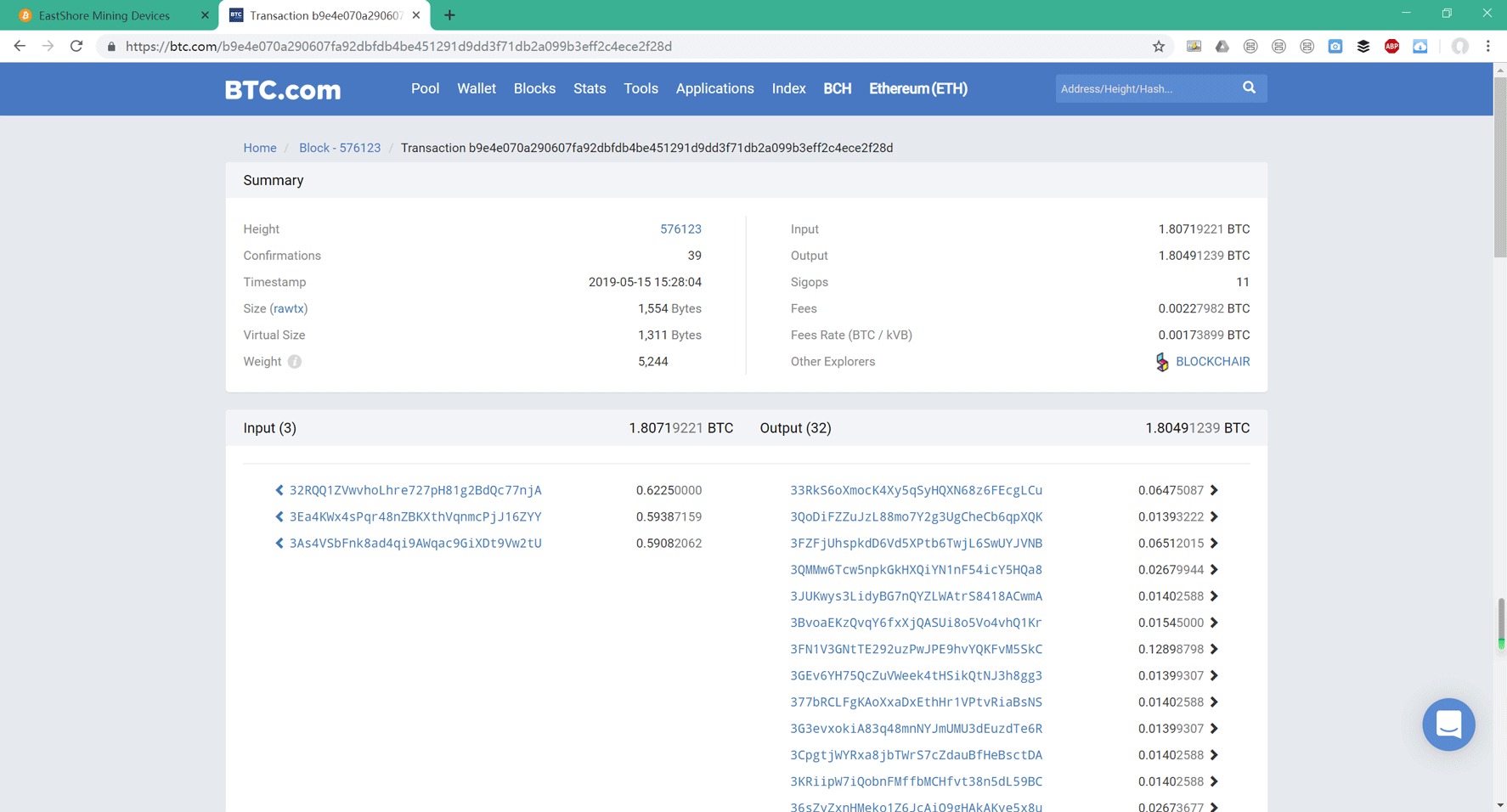Click the camera screenshot extension icon
The image size is (1507, 812).
coord(1335,47)
